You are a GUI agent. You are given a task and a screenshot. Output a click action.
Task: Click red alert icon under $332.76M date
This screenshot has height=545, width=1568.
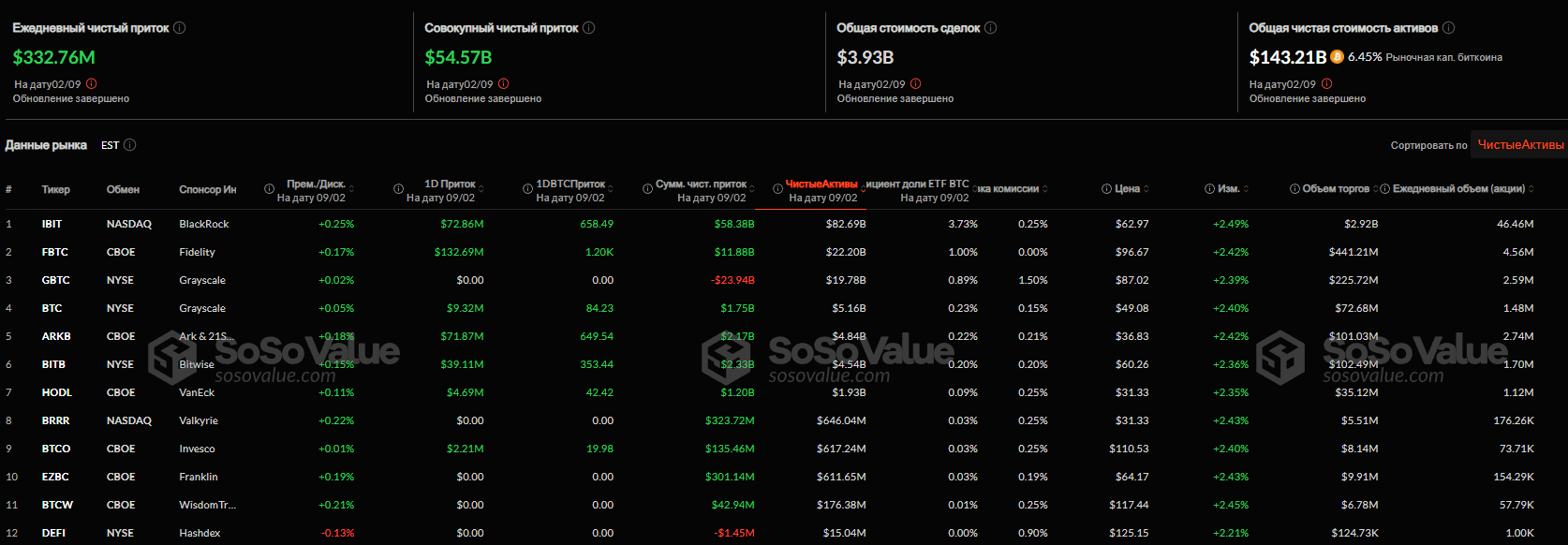pos(92,83)
